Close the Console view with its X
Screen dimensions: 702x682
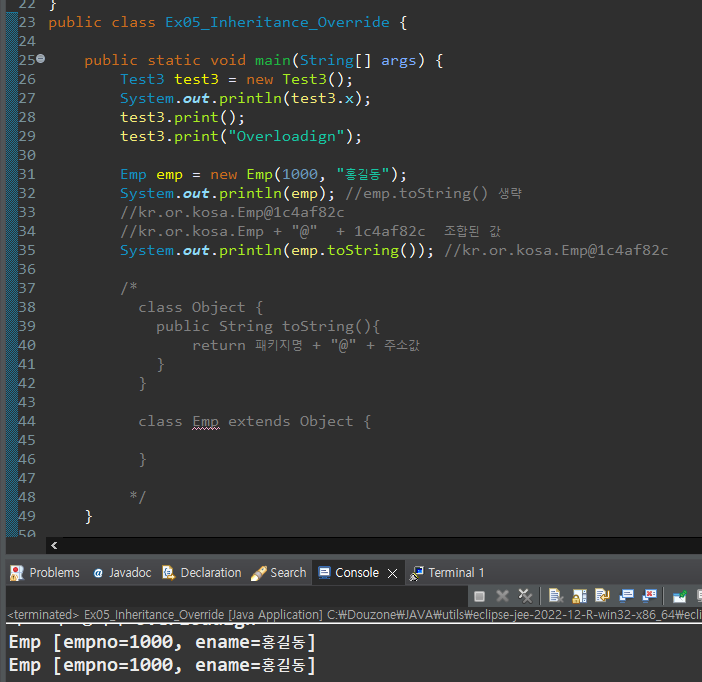pos(392,573)
